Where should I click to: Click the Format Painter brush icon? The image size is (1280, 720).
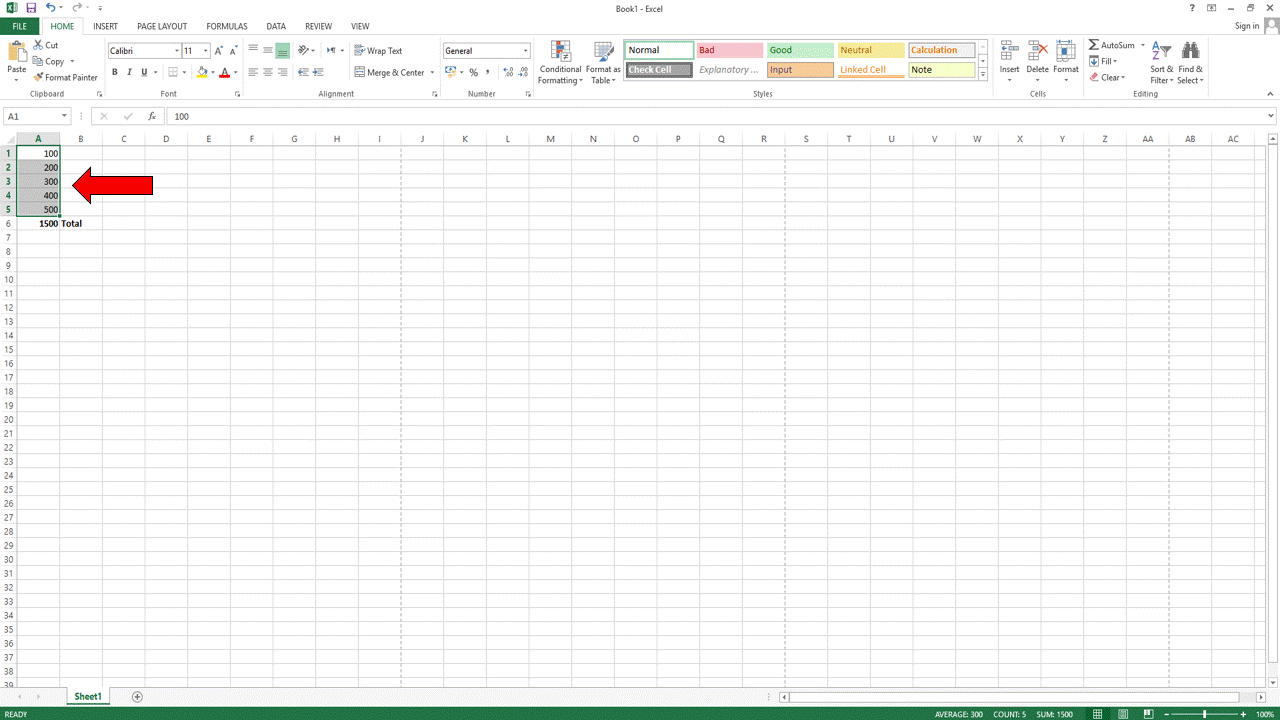coord(38,77)
